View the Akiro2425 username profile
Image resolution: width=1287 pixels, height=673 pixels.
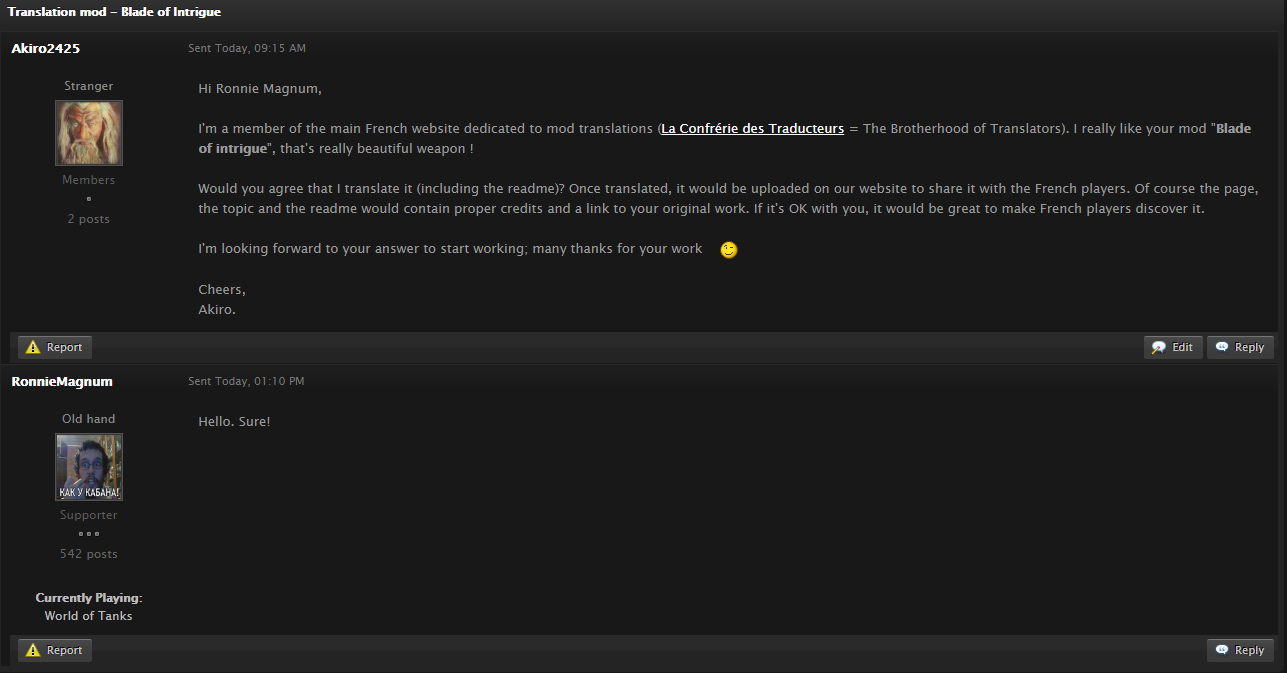pyautogui.click(x=46, y=48)
